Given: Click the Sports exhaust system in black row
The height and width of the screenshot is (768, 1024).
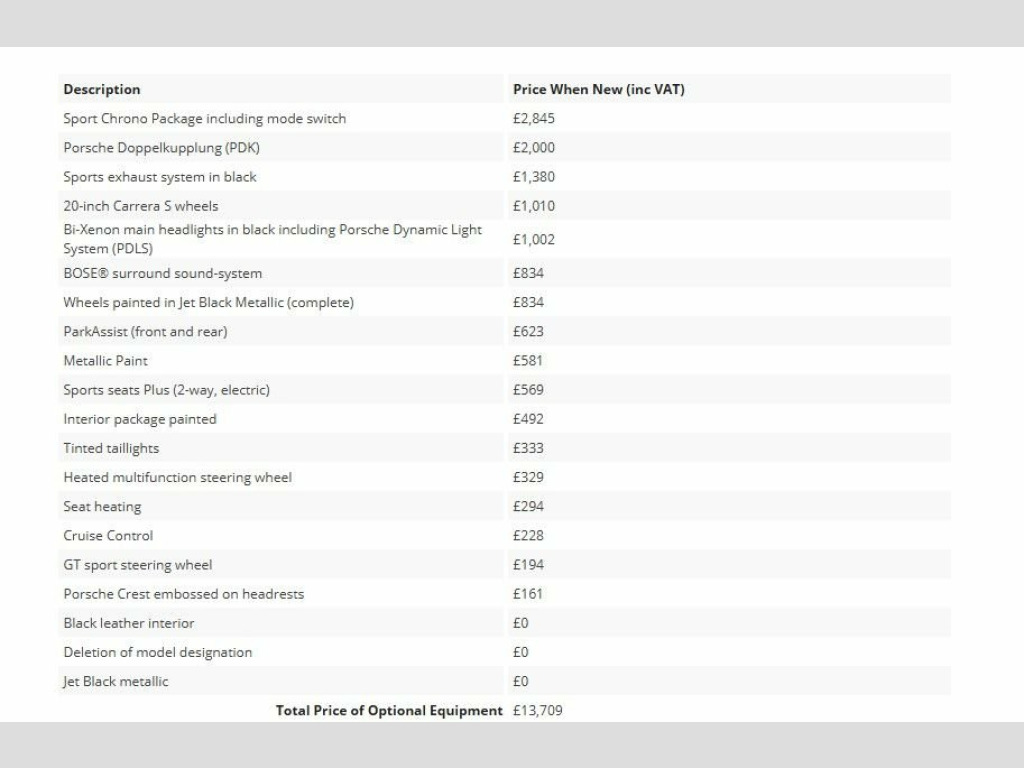Looking at the screenshot, I should tap(160, 177).
